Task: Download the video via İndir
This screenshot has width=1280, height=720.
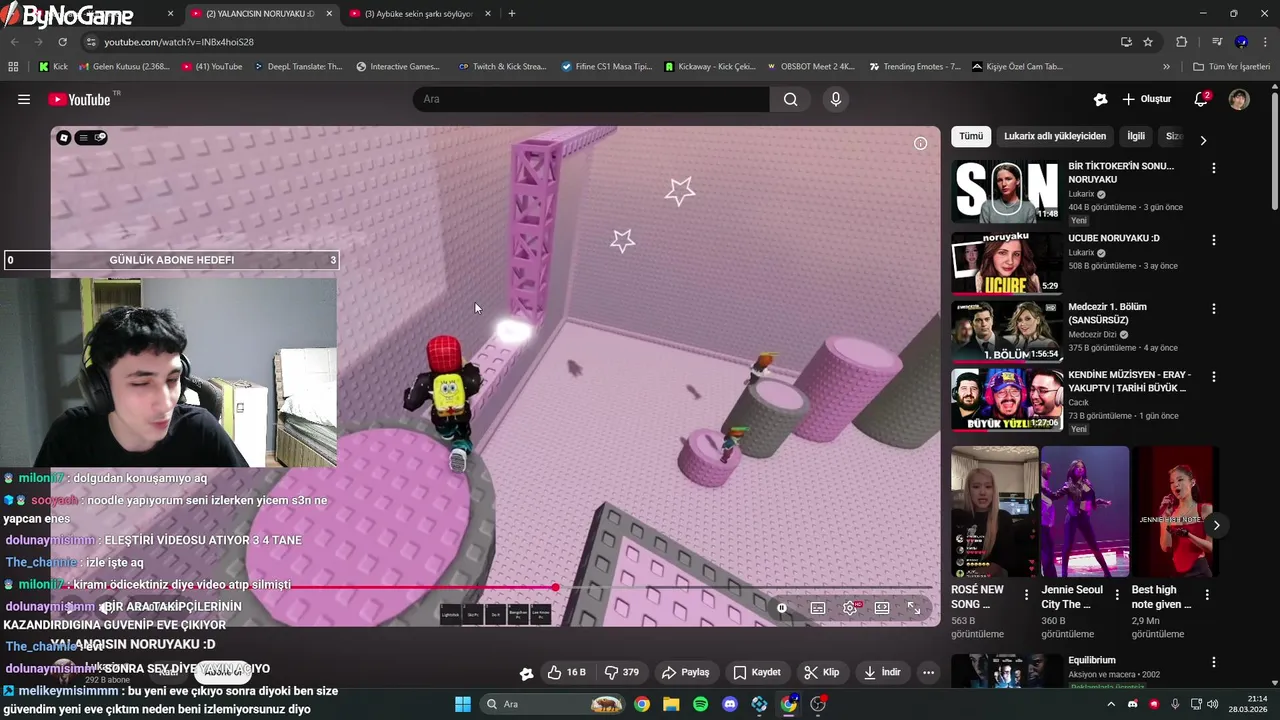Action: (x=882, y=672)
